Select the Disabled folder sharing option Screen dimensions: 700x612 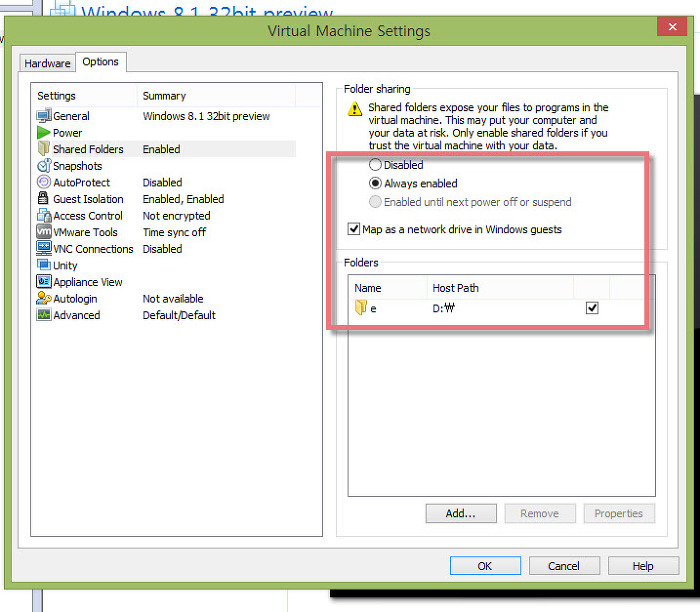pyautogui.click(x=376, y=165)
